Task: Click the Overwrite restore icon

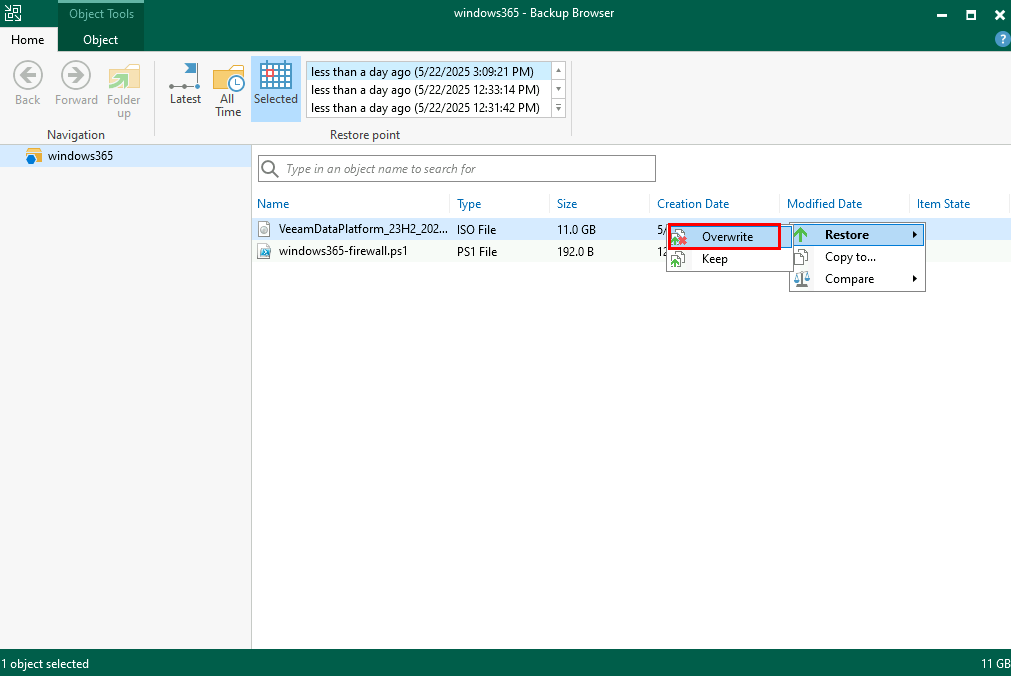Action: 678,237
